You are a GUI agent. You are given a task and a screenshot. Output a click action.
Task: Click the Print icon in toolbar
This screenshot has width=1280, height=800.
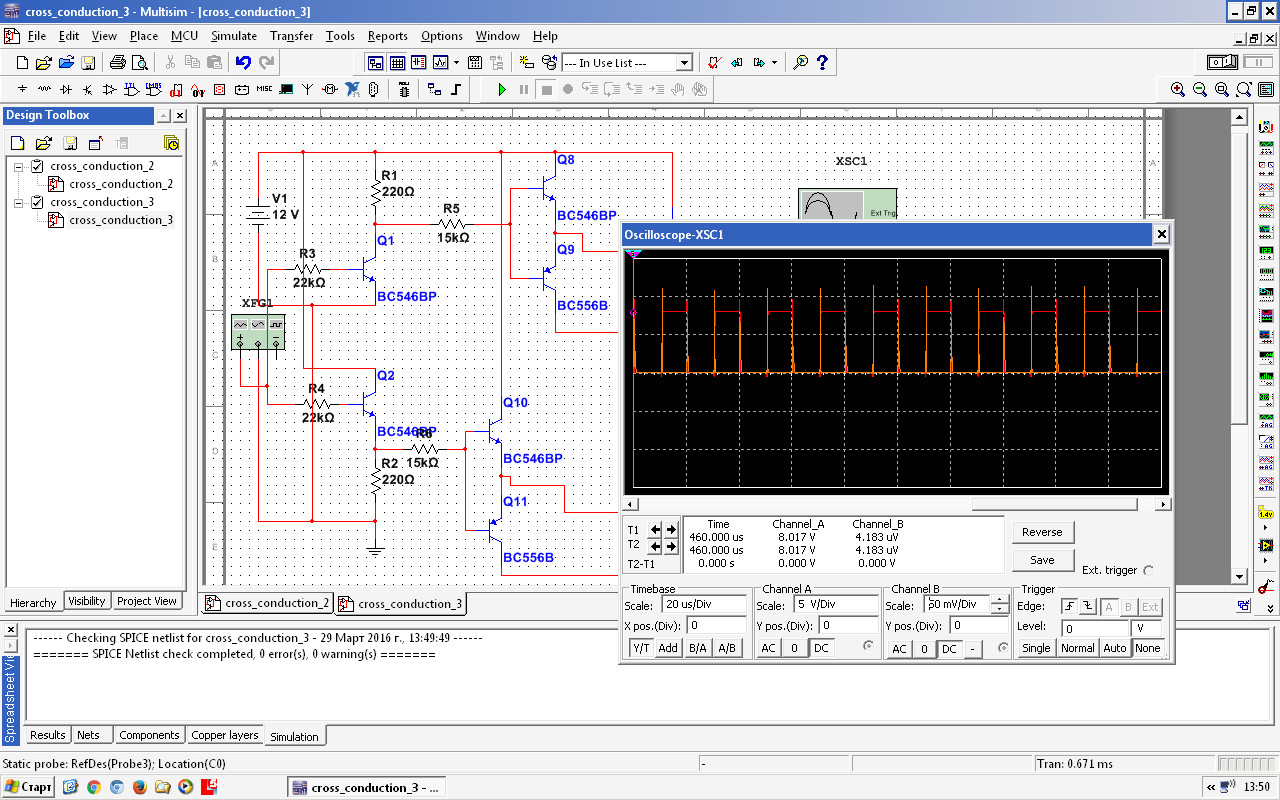pos(118,62)
